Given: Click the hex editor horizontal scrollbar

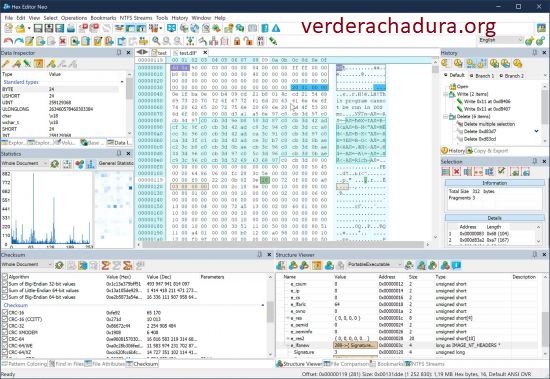Looking at the screenshot, I should coord(283,244).
